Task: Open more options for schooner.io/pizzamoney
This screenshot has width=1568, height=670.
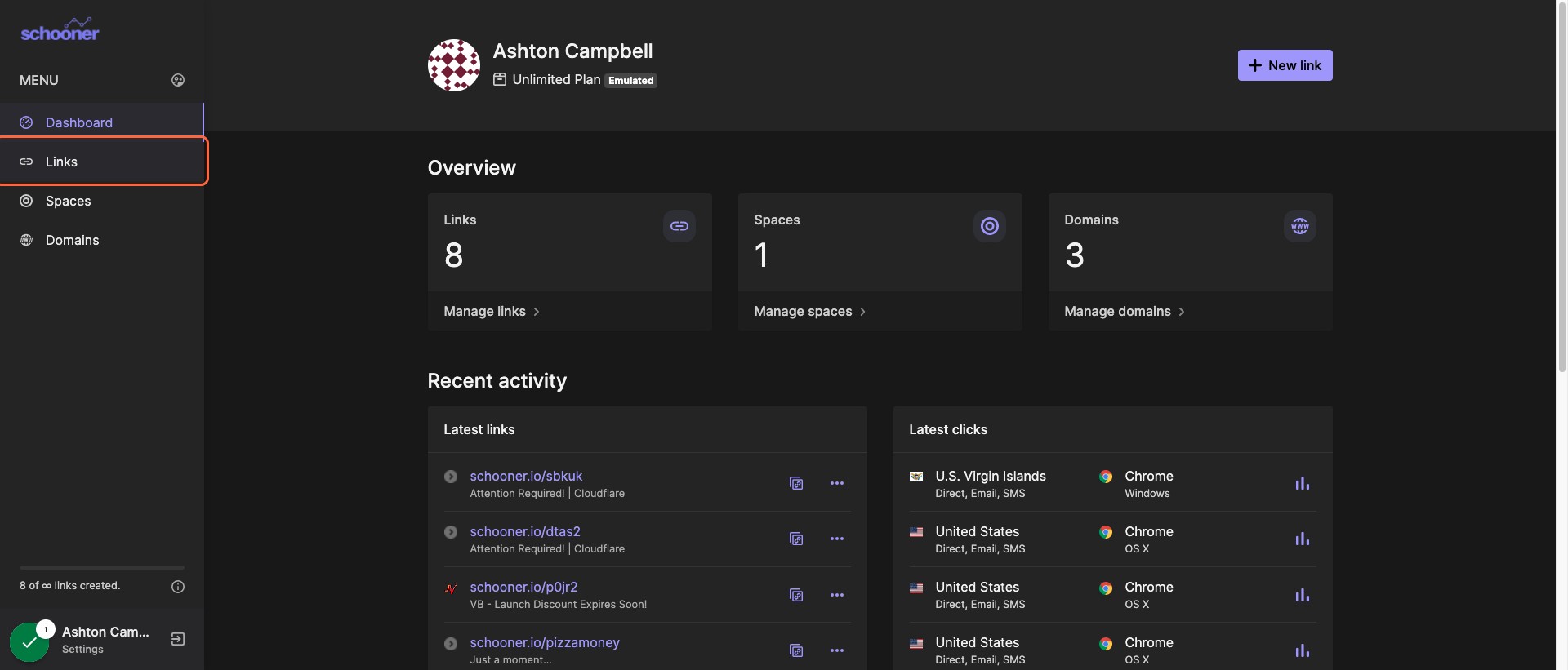Action: [x=837, y=650]
